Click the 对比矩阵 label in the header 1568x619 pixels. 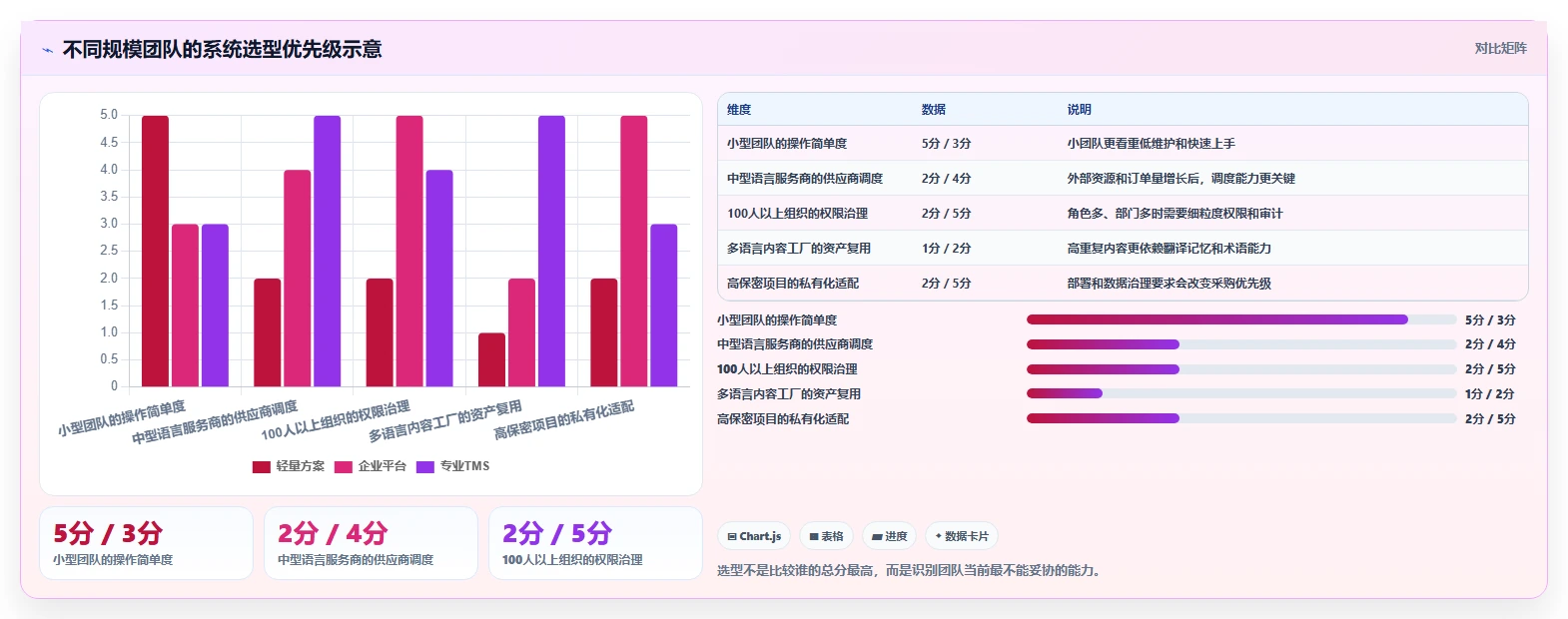(1500, 48)
